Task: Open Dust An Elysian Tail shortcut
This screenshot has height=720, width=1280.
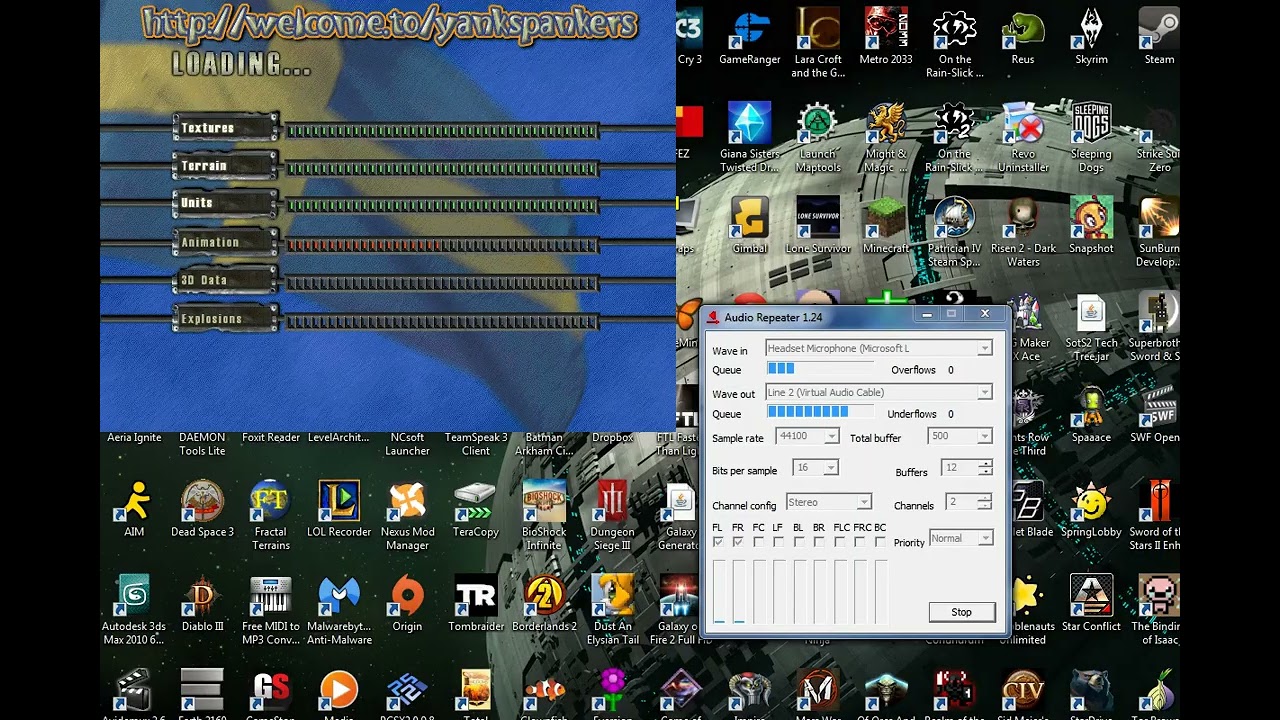Action: point(612,610)
